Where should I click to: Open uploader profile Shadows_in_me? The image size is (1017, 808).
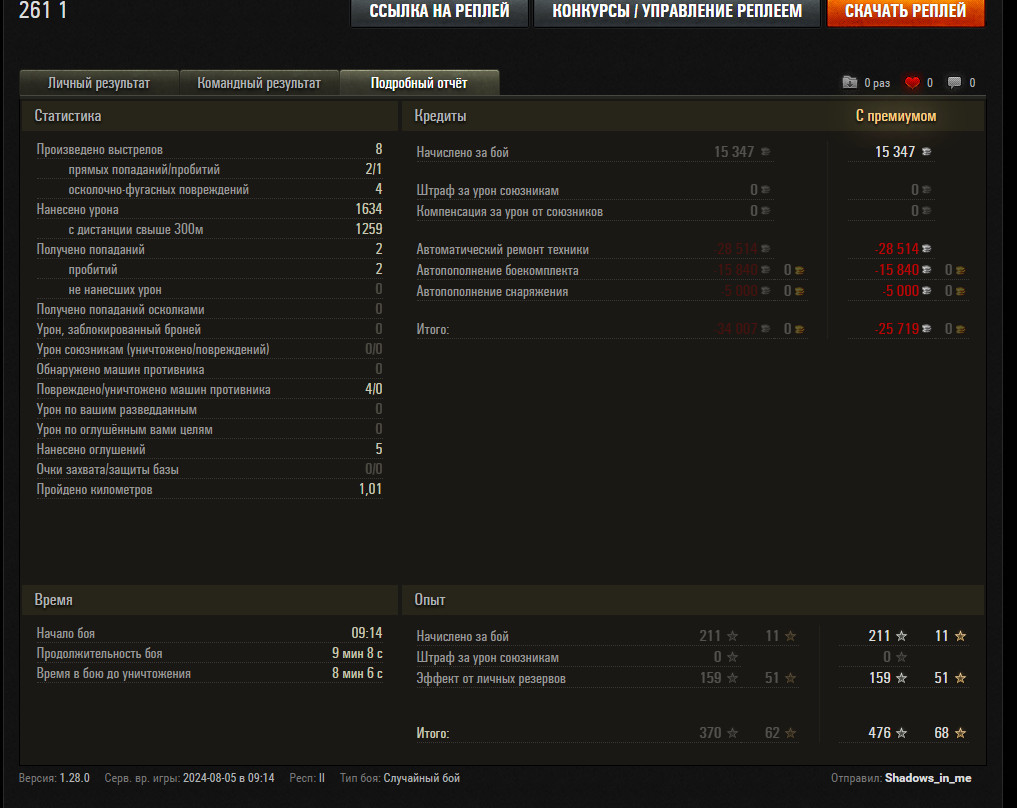pyautogui.click(x=928, y=778)
